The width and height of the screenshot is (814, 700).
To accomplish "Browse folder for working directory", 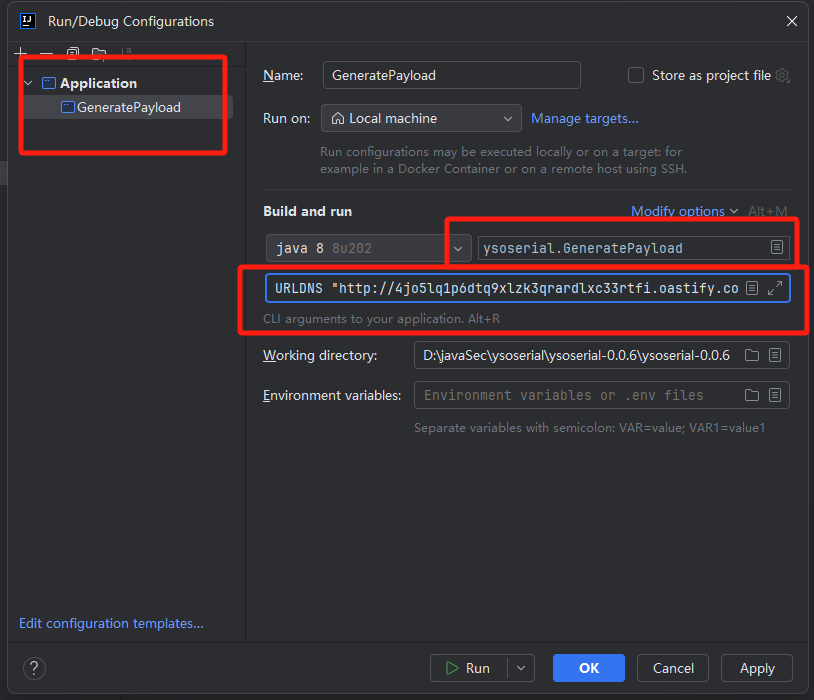I will point(752,355).
